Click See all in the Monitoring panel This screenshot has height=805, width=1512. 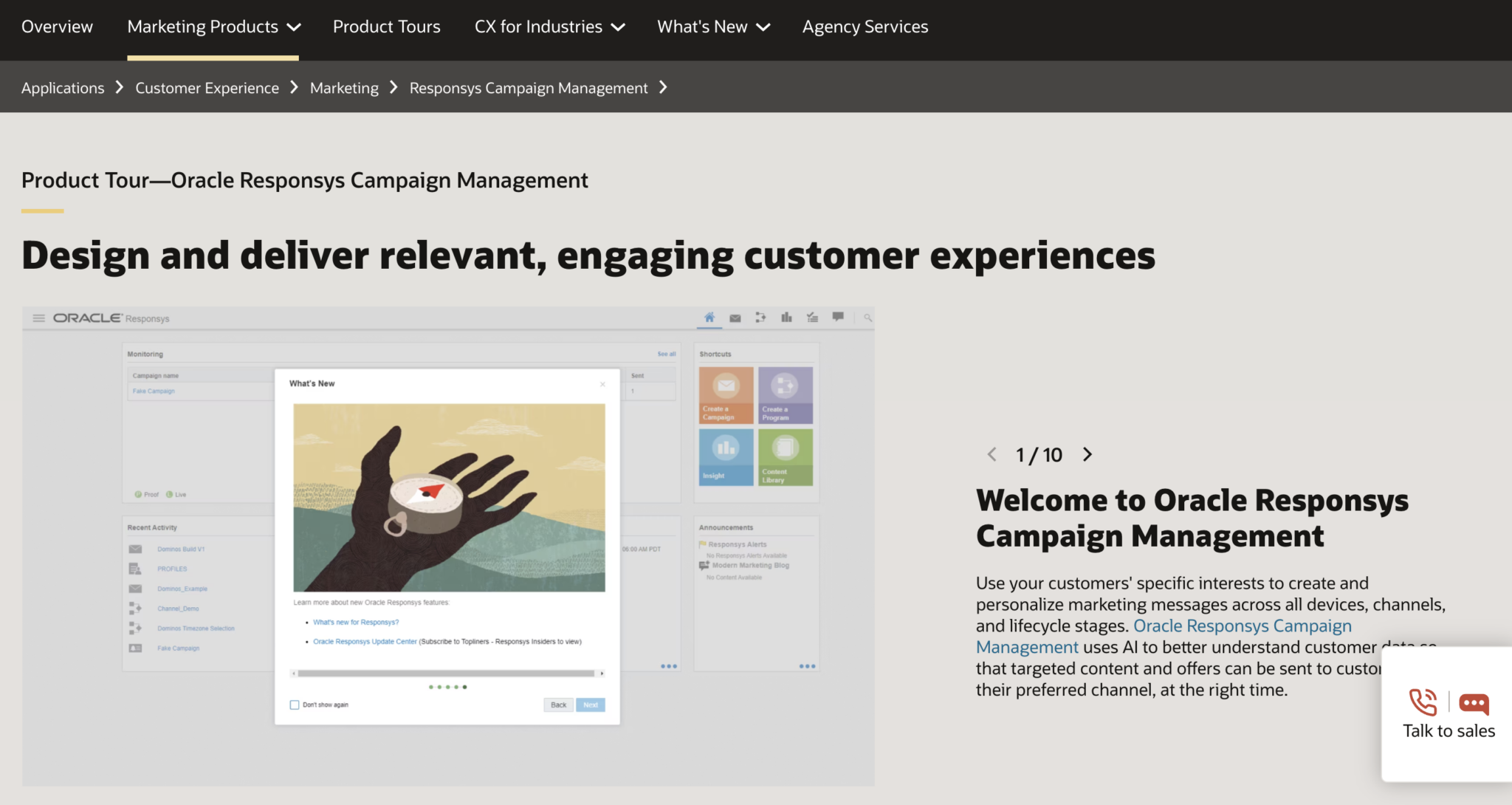pyautogui.click(x=667, y=354)
